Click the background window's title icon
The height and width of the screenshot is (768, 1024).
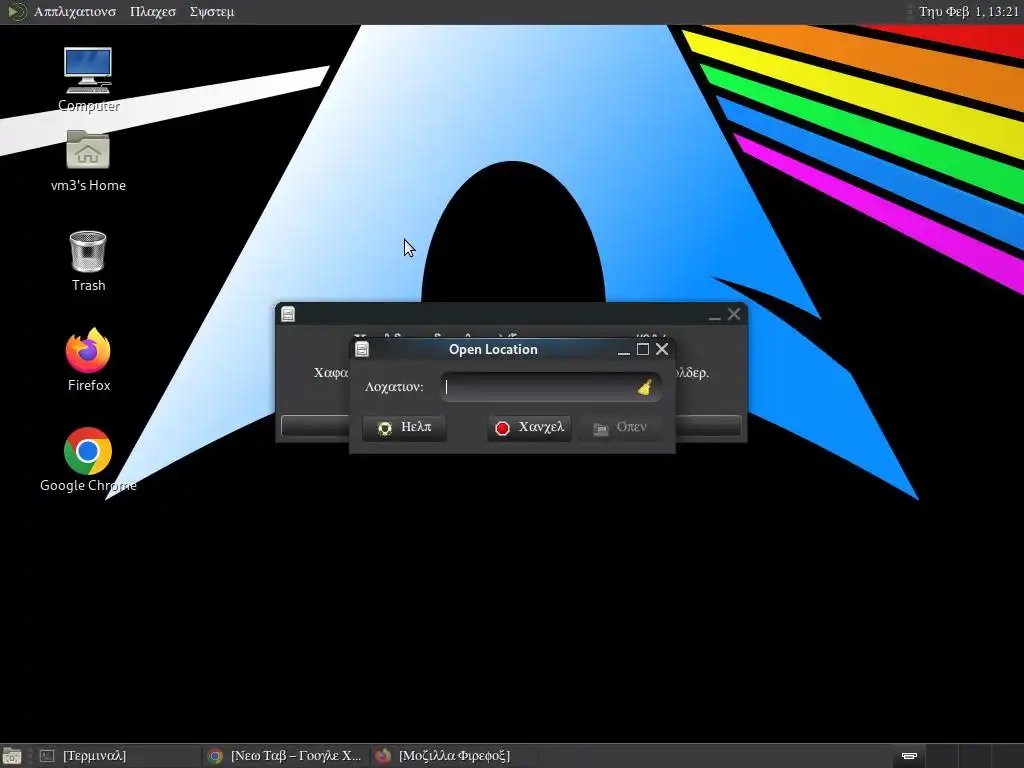click(x=288, y=314)
